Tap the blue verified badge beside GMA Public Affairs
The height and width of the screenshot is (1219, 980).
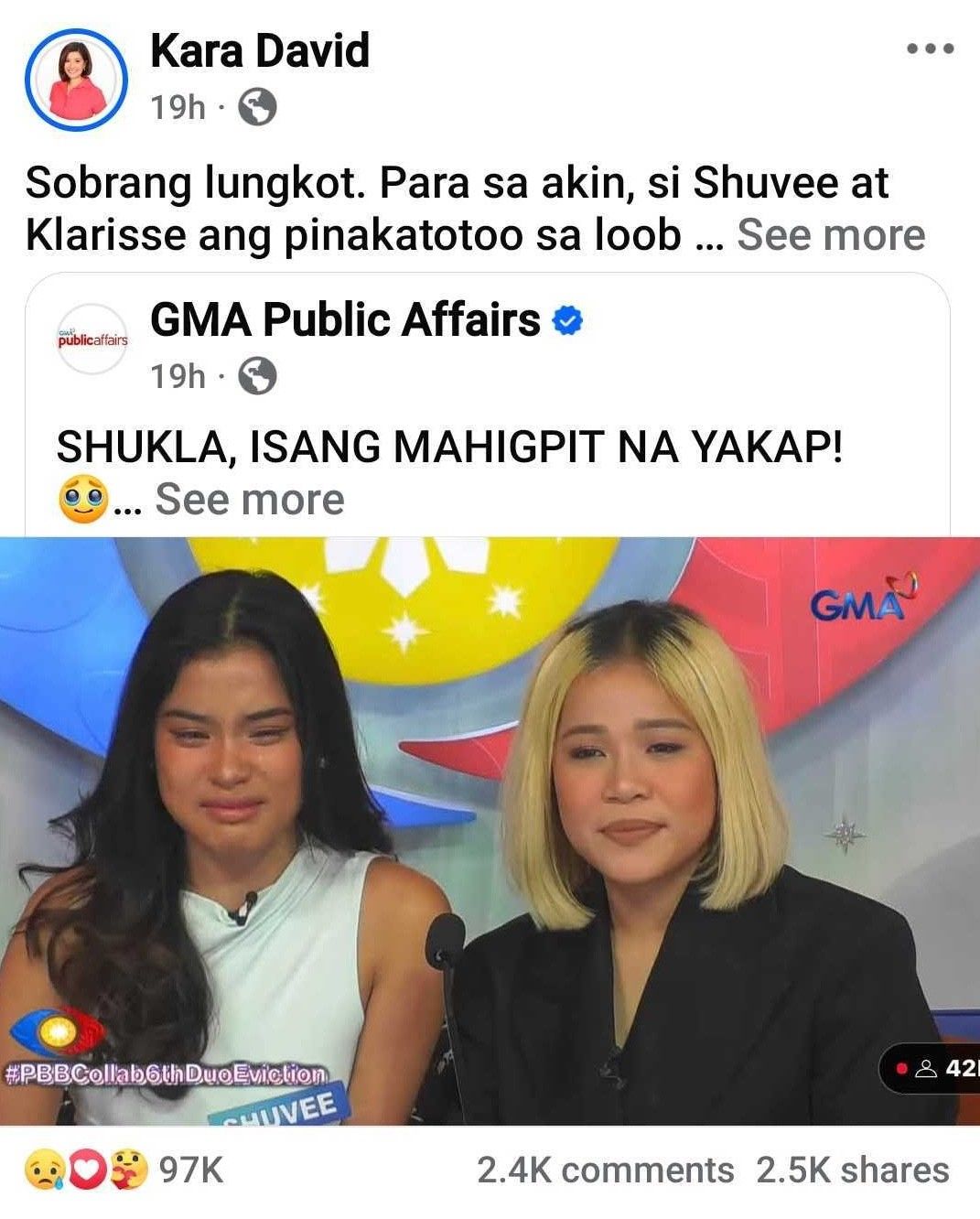(x=569, y=320)
